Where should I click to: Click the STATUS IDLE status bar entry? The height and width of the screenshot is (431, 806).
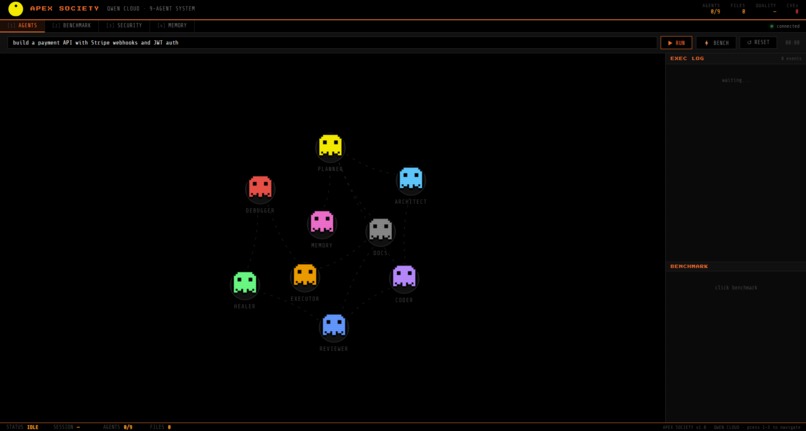(x=23, y=427)
